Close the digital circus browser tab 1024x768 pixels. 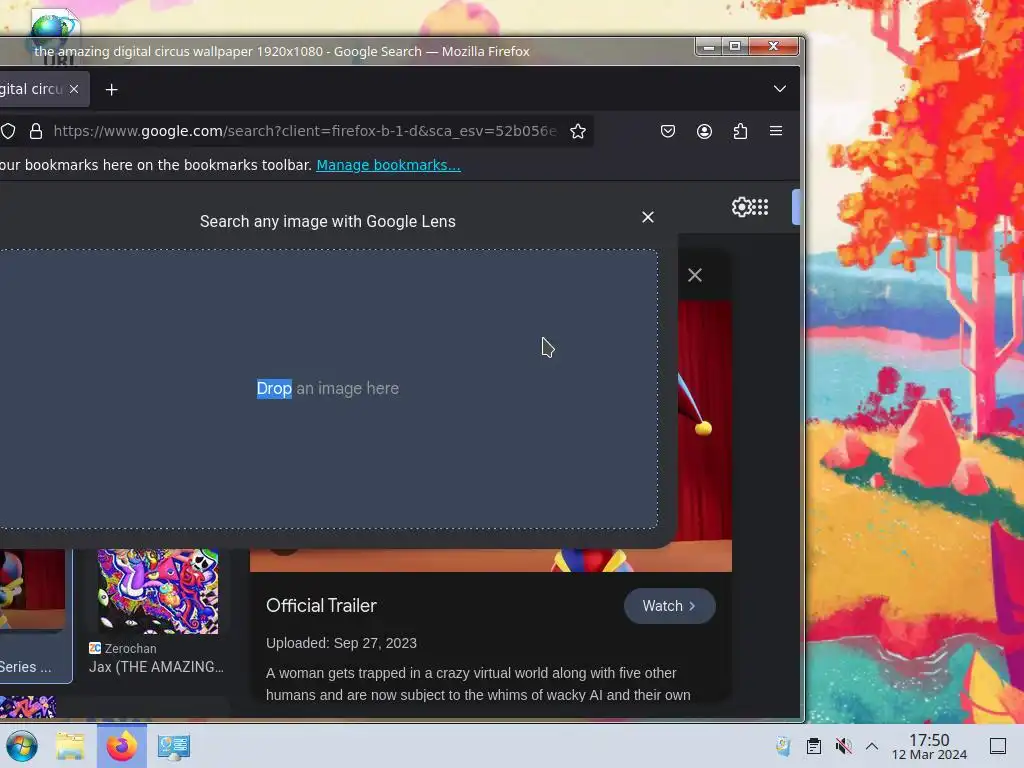(x=74, y=89)
